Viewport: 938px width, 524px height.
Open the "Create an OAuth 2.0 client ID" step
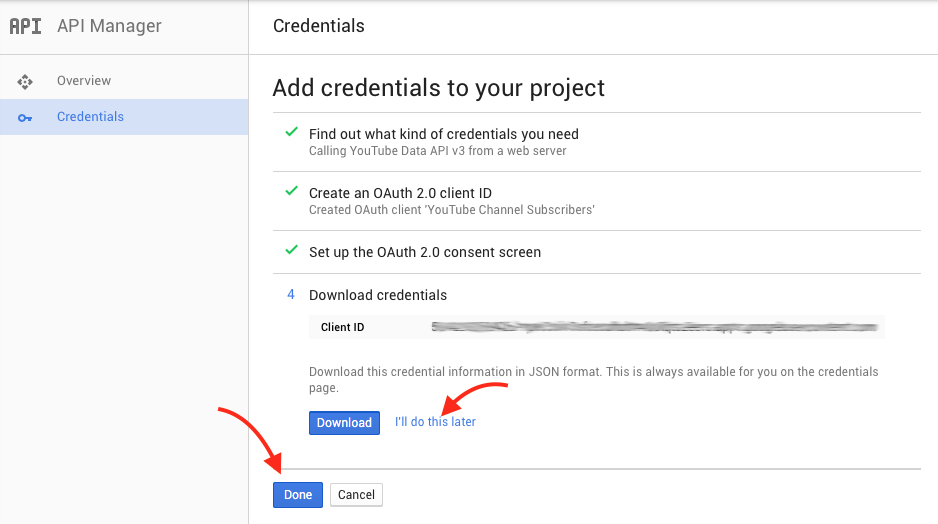[x=400, y=193]
